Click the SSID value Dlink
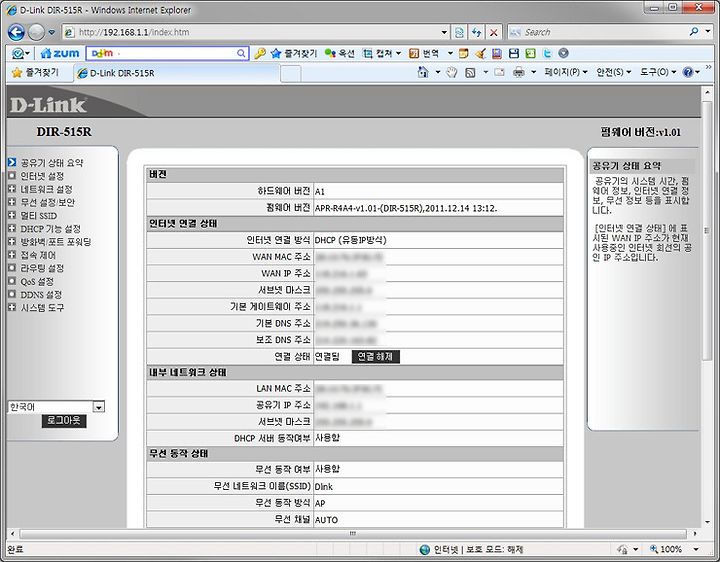 [x=323, y=486]
